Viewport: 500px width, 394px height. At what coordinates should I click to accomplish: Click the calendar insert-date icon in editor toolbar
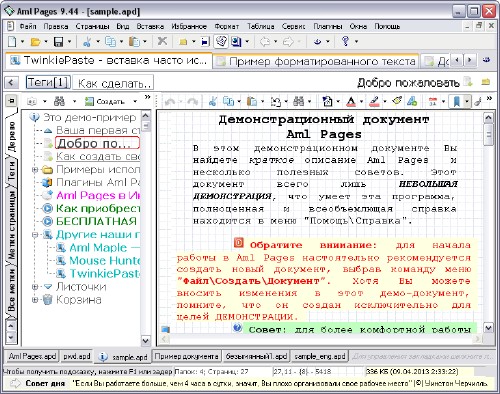(433, 101)
